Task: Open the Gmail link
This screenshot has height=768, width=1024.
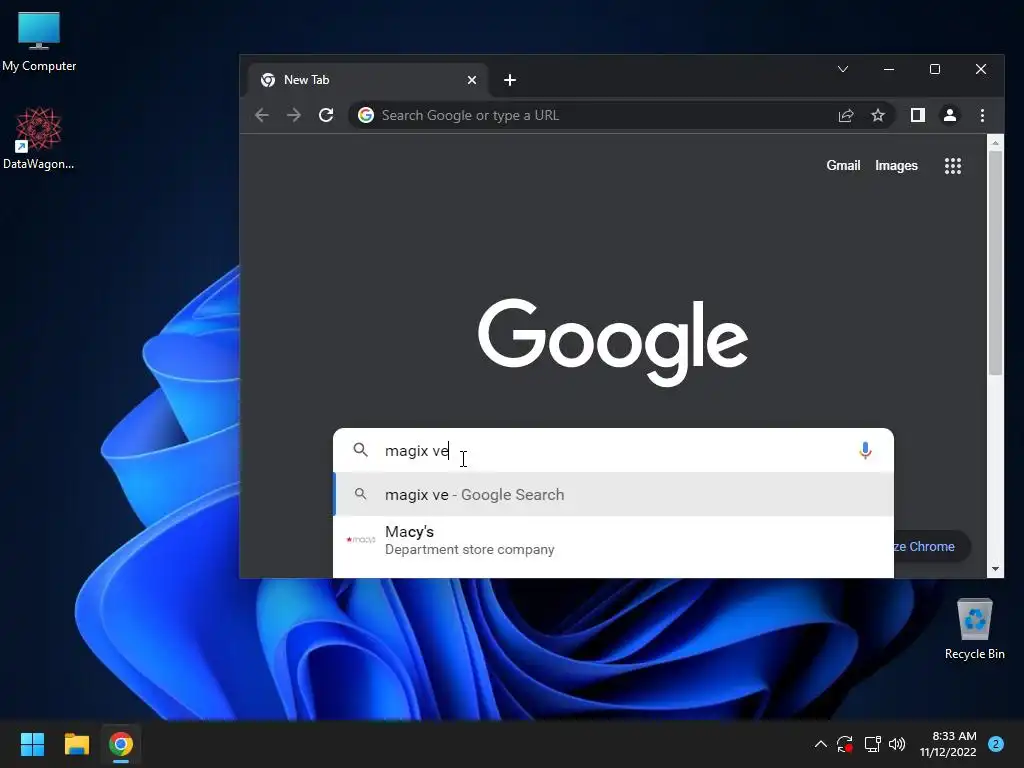Action: [843, 166]
